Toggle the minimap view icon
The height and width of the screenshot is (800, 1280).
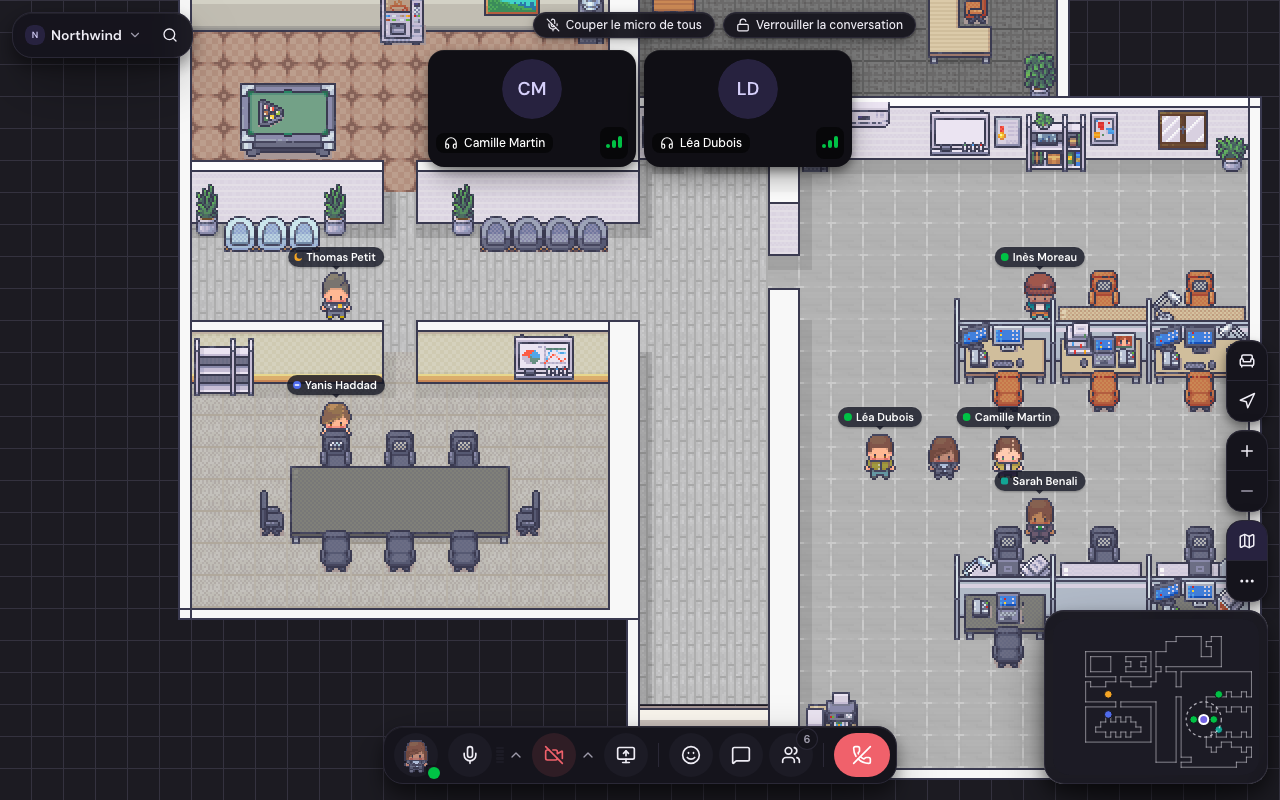[x=1247, y=541]
